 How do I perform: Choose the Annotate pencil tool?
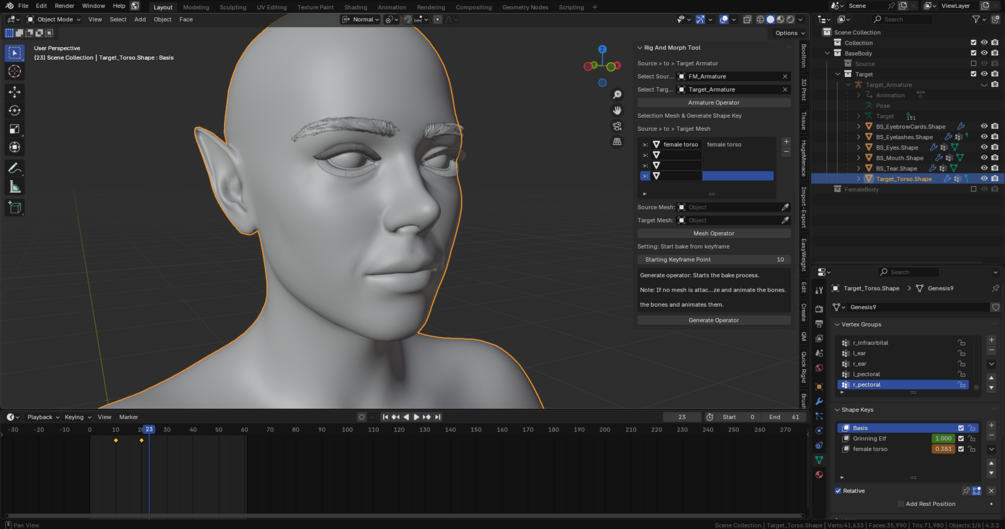click(x=14, y=168)
